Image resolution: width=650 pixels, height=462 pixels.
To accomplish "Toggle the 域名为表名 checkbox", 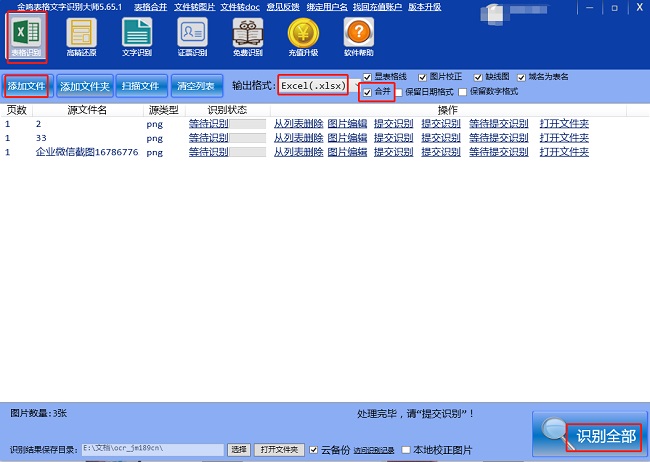I will 521,77.
